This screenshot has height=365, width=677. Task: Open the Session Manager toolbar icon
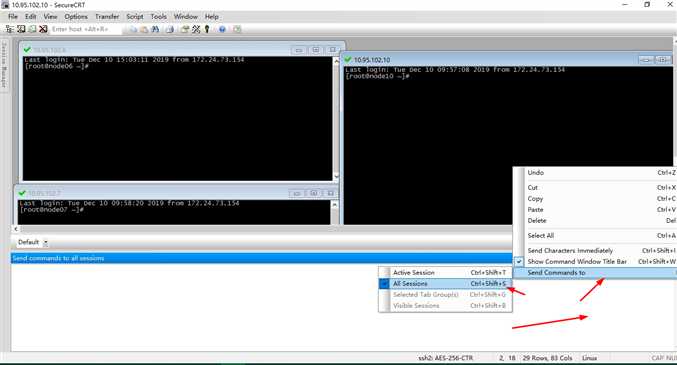point(9,29)
